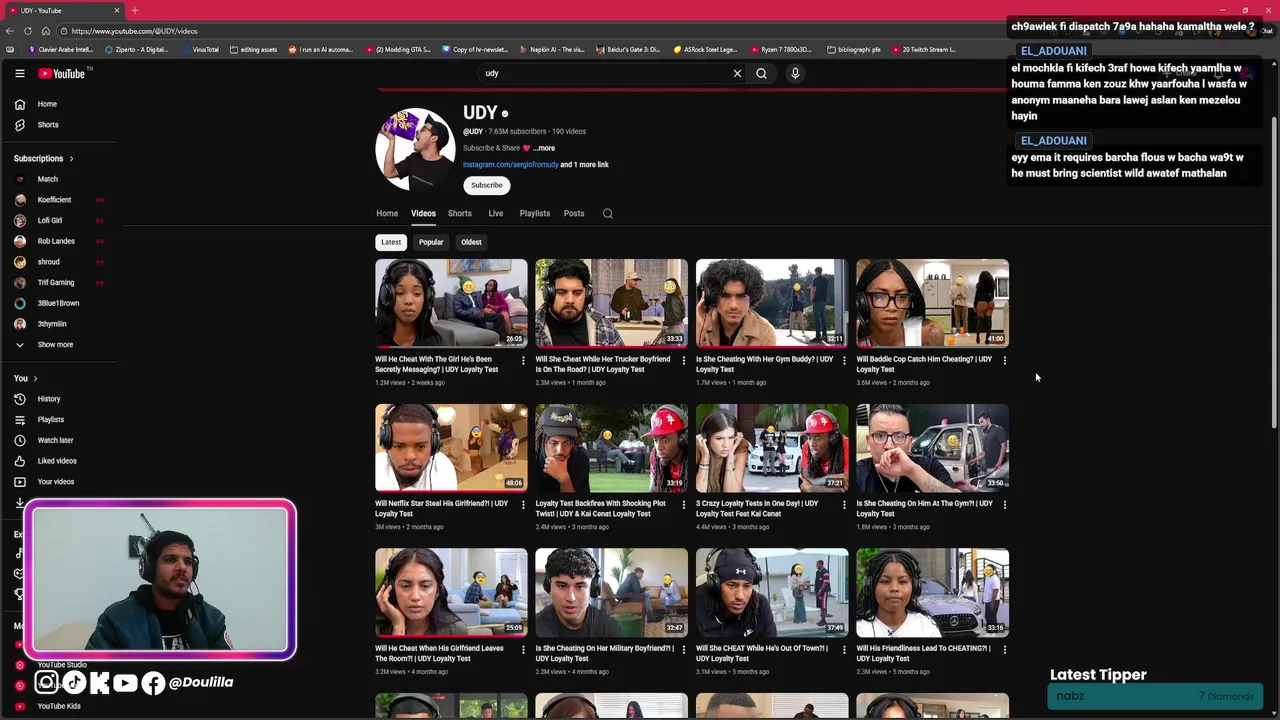The height and width of the screenshot is (720, 1280).
Task: Switch to channel Live tab
Action: (x=496, y=213)
